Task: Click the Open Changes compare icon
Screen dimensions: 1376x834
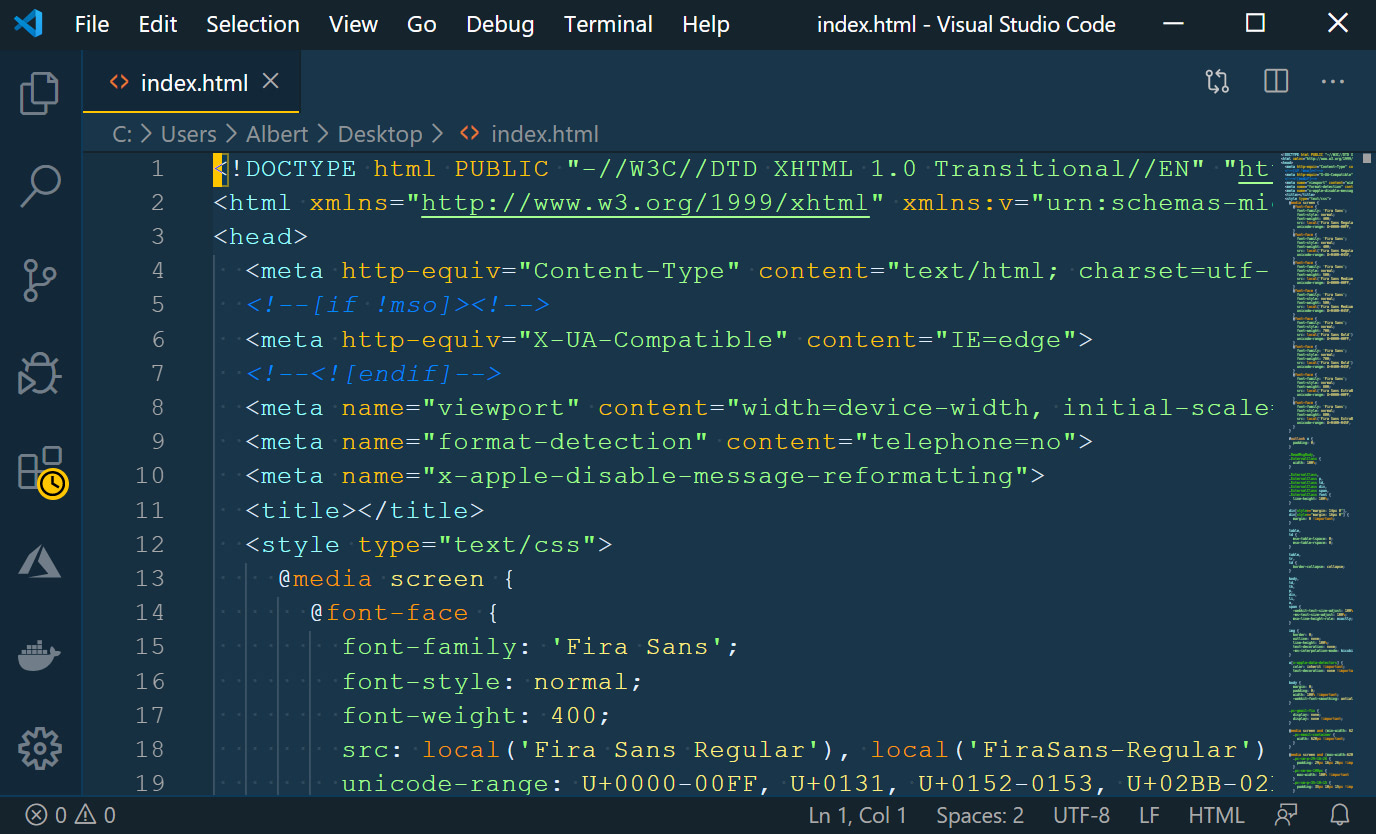Action: click(1217, 82)
